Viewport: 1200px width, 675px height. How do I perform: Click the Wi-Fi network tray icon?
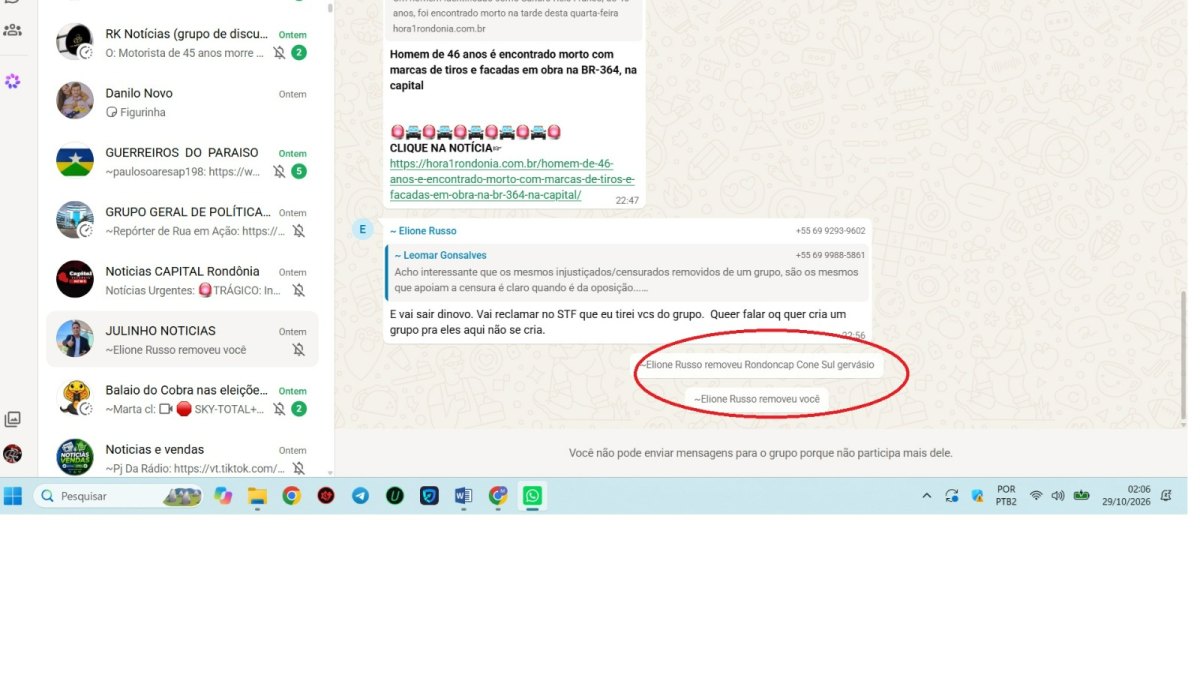tap(1036, 496)
